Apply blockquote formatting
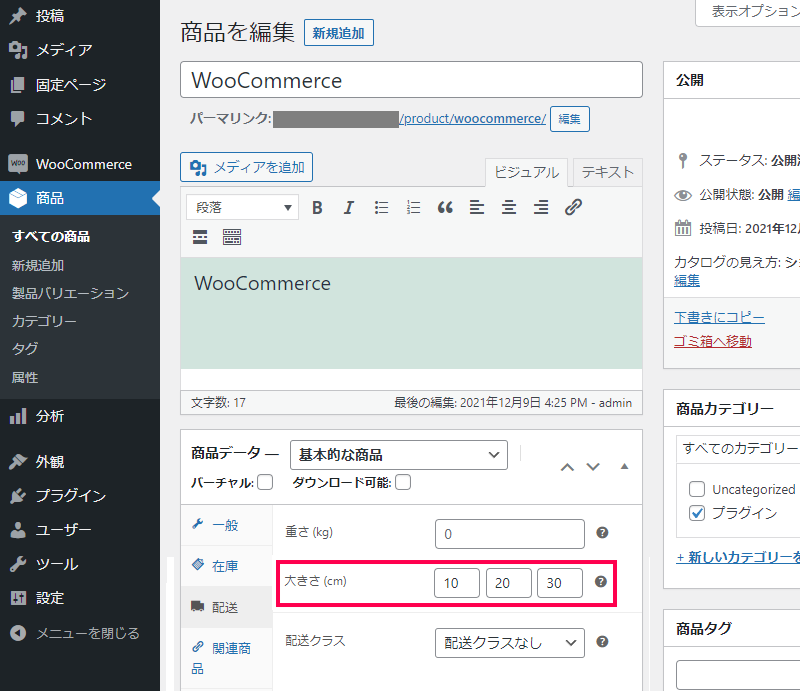Viewport: 800px width, 691px height. click(445, 208)
